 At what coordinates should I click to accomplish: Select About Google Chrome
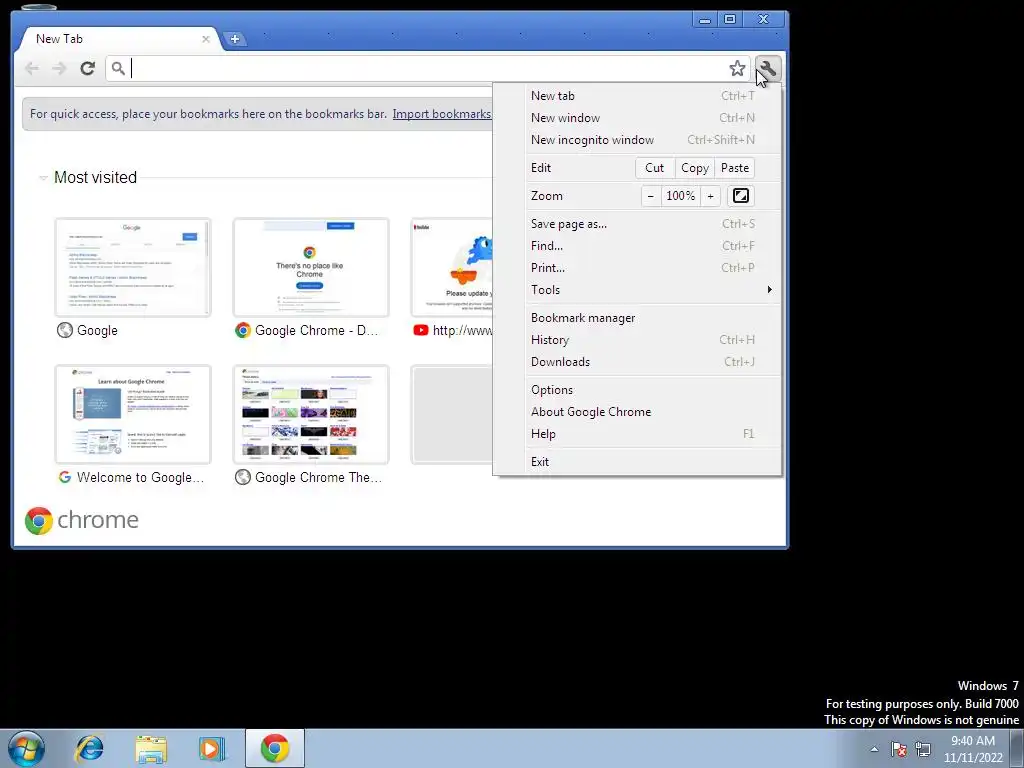(x=653, y=412)
